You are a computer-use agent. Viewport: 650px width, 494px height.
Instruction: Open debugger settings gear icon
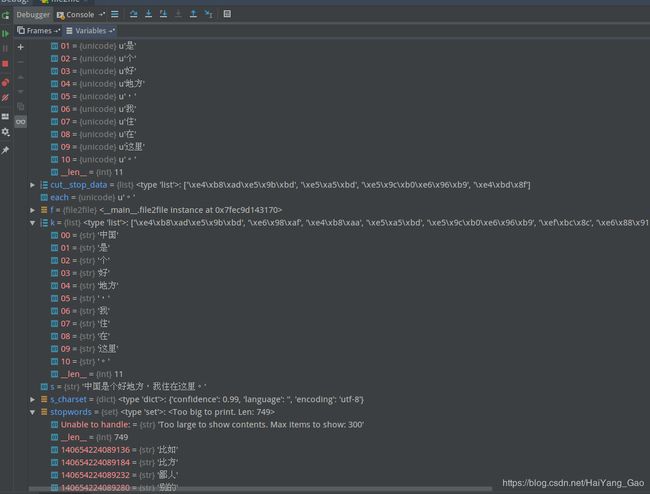[x=5, y=132]
